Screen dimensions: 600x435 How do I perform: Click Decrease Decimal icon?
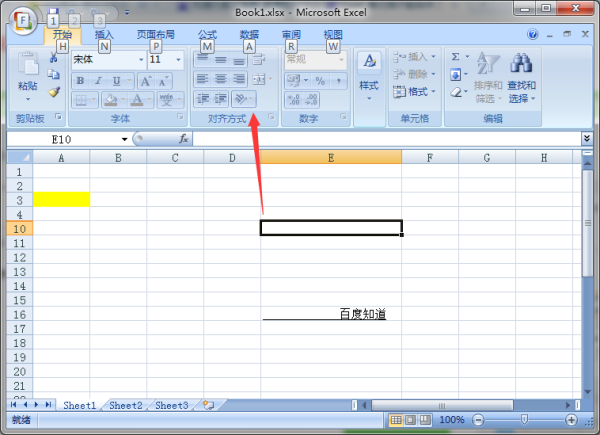coord(311,100)
